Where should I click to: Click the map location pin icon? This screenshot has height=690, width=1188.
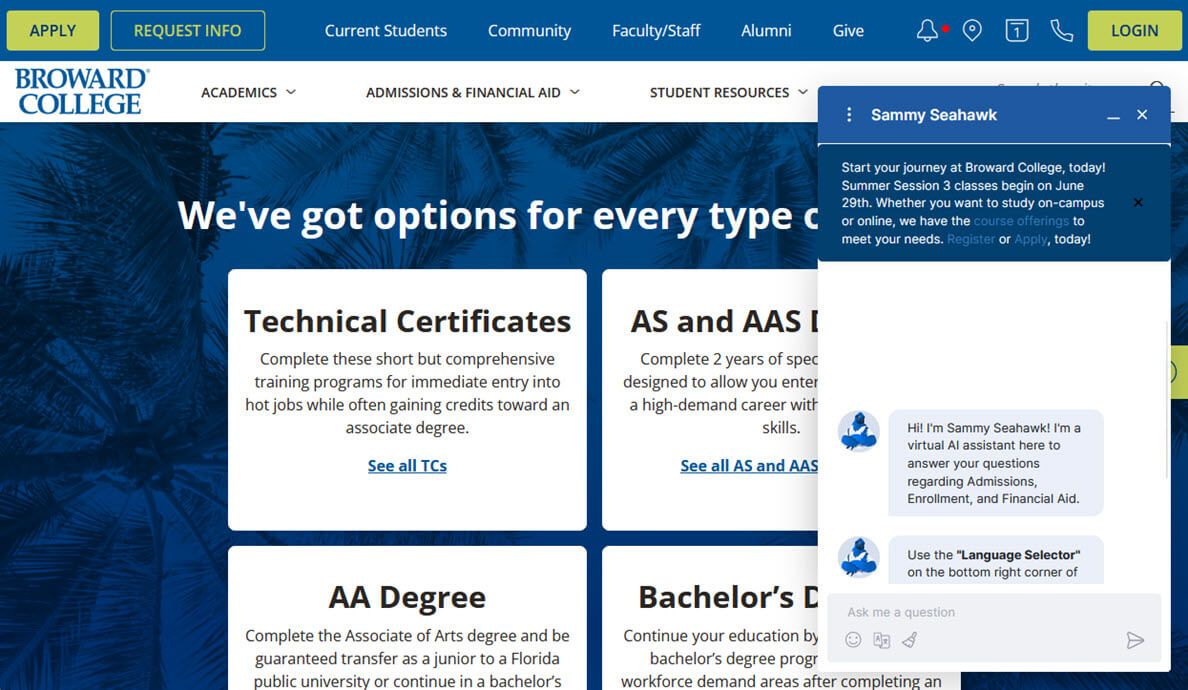coord(972,30)
